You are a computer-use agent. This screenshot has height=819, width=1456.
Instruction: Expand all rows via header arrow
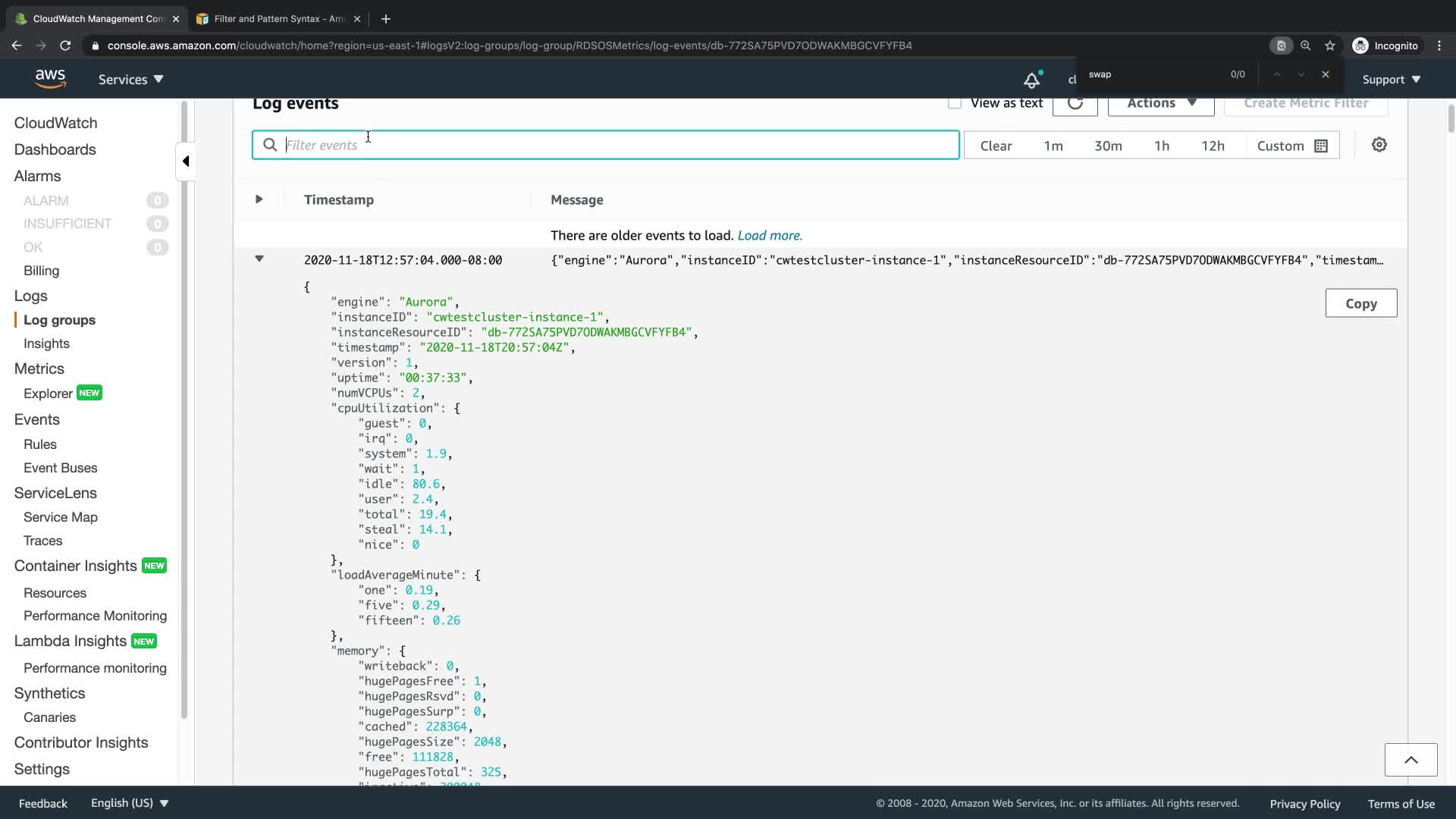(259, 199)
